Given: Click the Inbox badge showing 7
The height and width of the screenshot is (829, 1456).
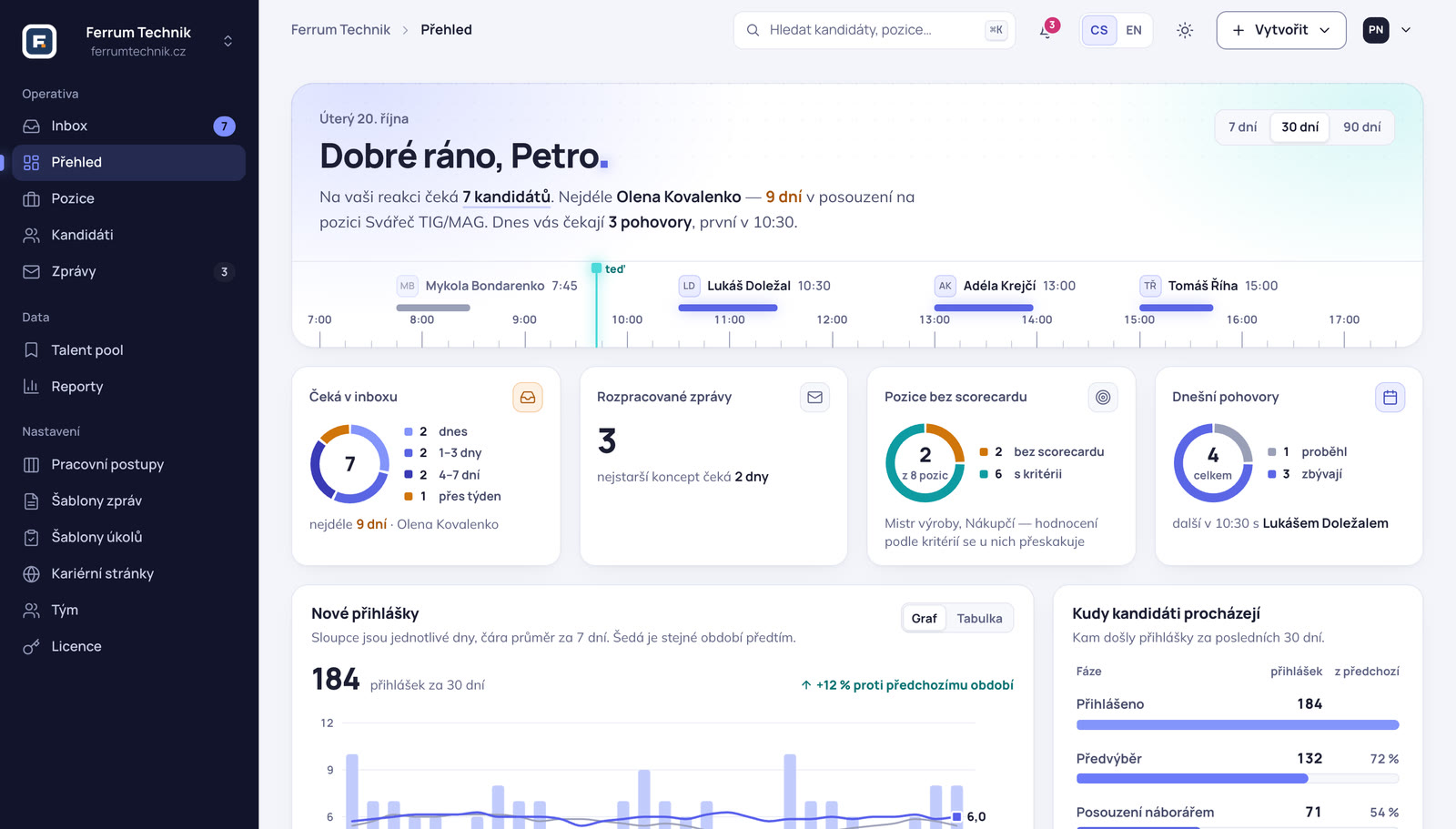Looking at the screenshot, I should (224, 126).
